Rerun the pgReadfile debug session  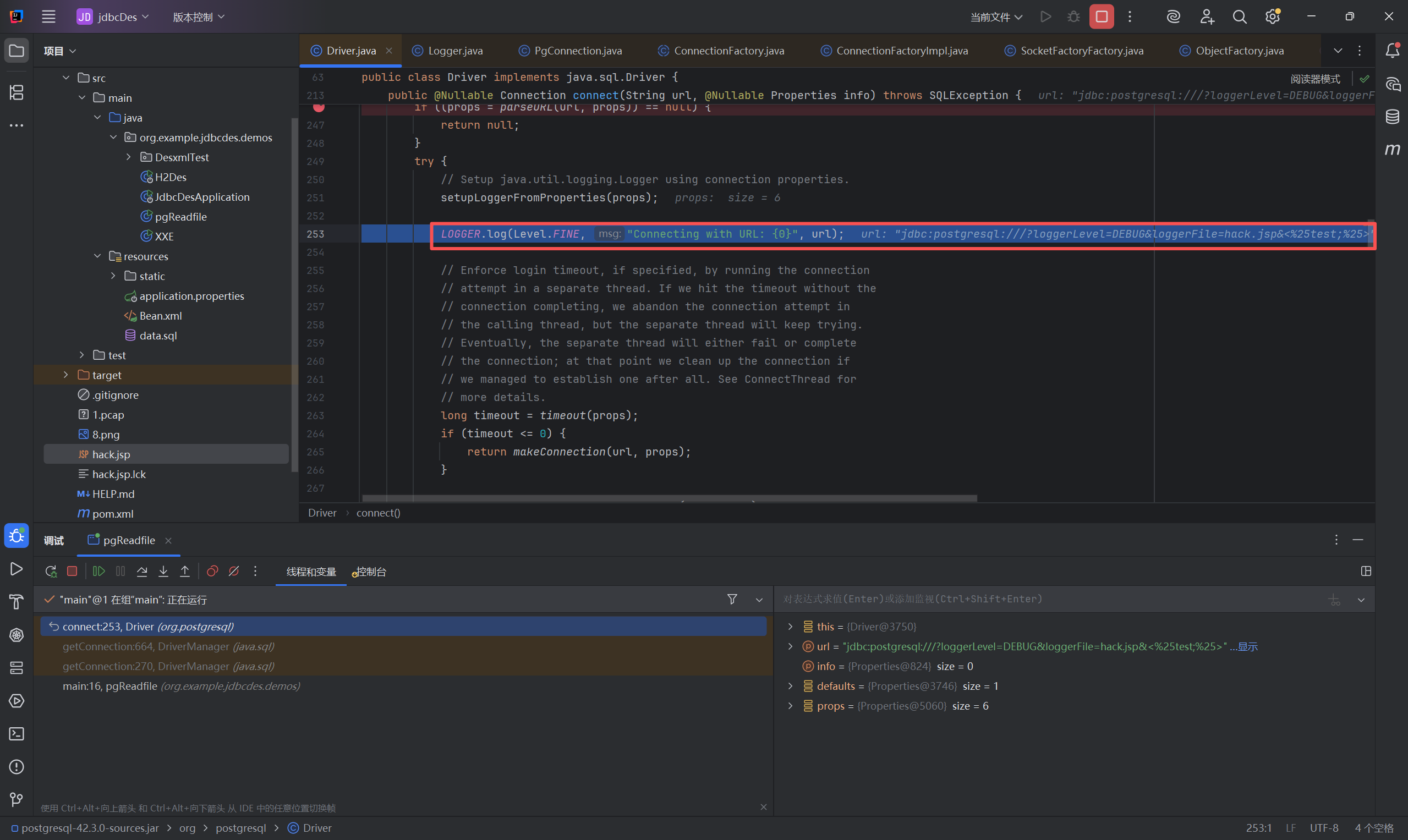tap(51, 571)
